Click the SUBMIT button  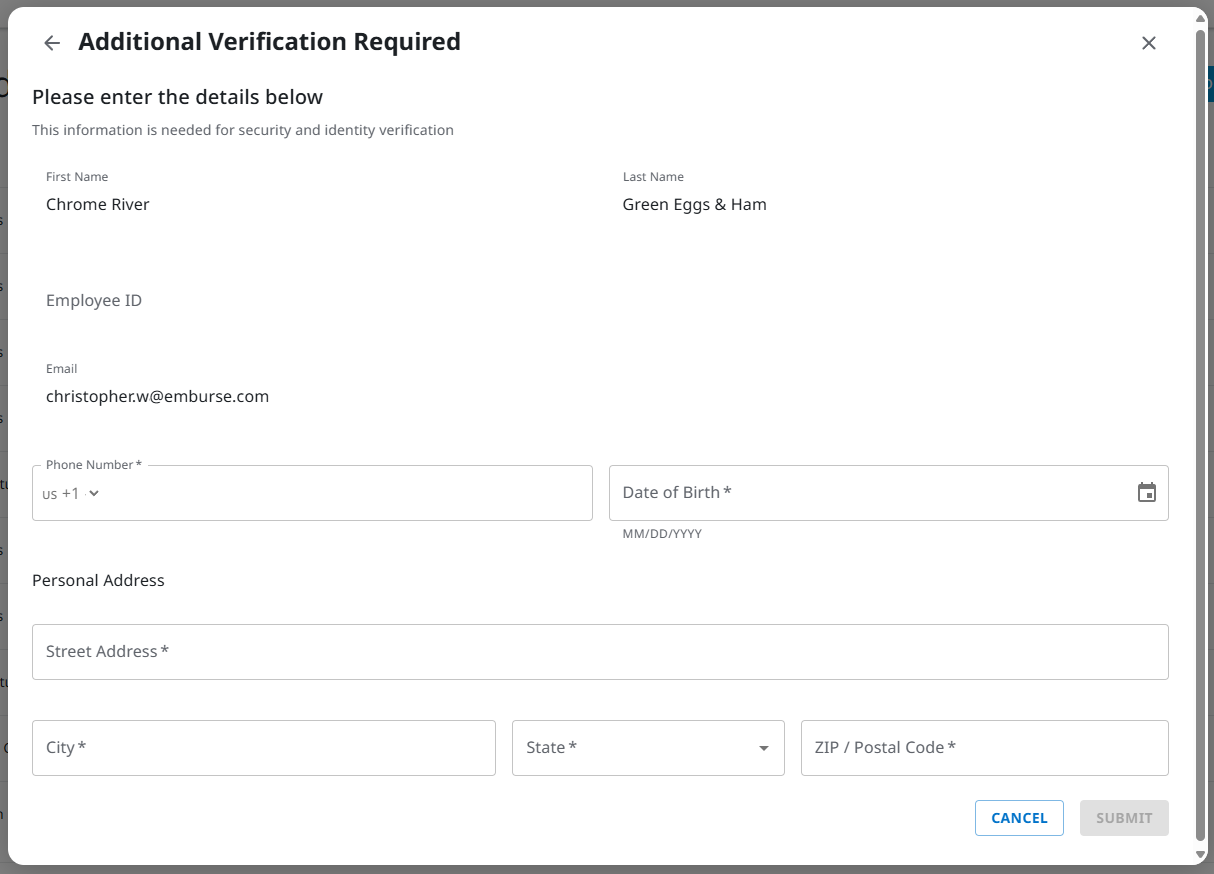(x=1124, y=817)
